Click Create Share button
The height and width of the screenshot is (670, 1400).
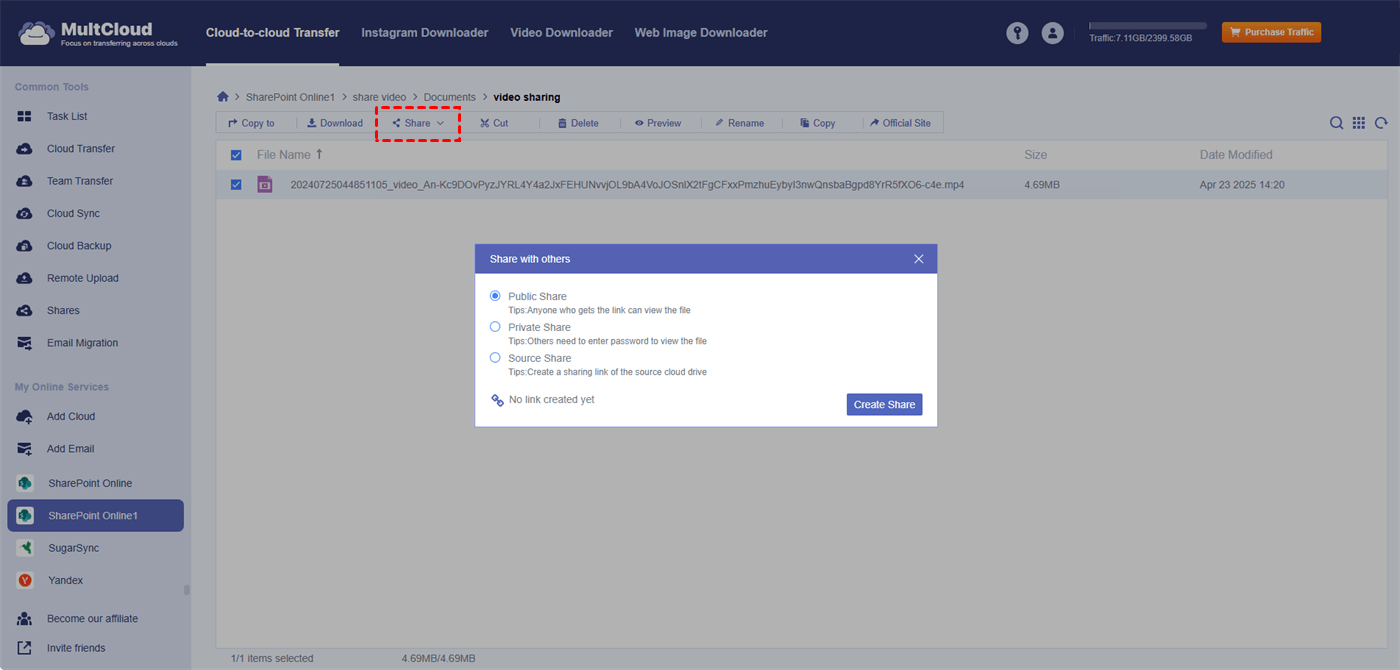point(884,404)
